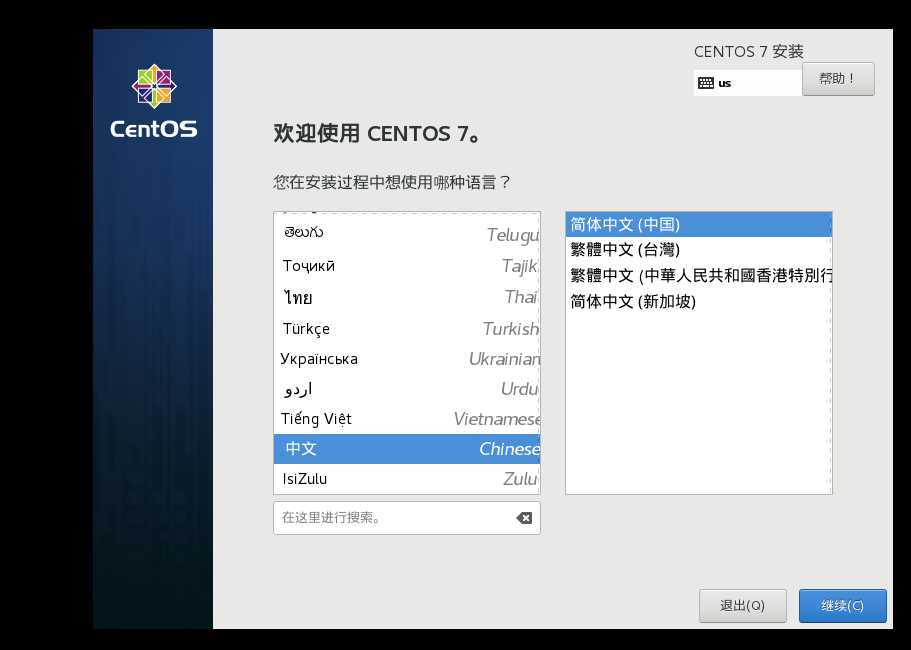Click the CentOS logo in the sidebar
The width and height of the screenshot is (911, 650).
point(153,102)
